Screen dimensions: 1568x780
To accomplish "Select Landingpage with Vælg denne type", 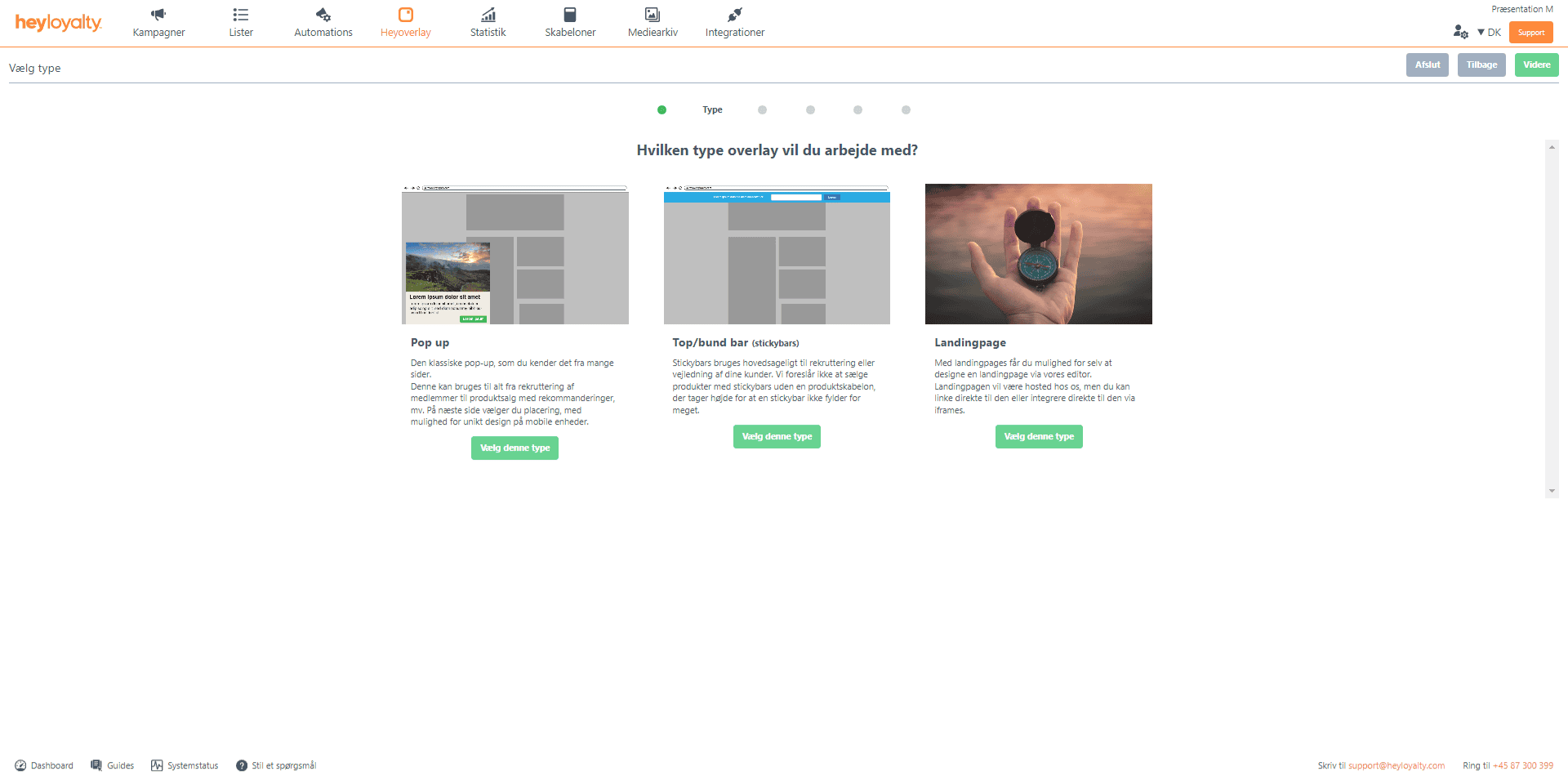I will (x=1039, y=437).
